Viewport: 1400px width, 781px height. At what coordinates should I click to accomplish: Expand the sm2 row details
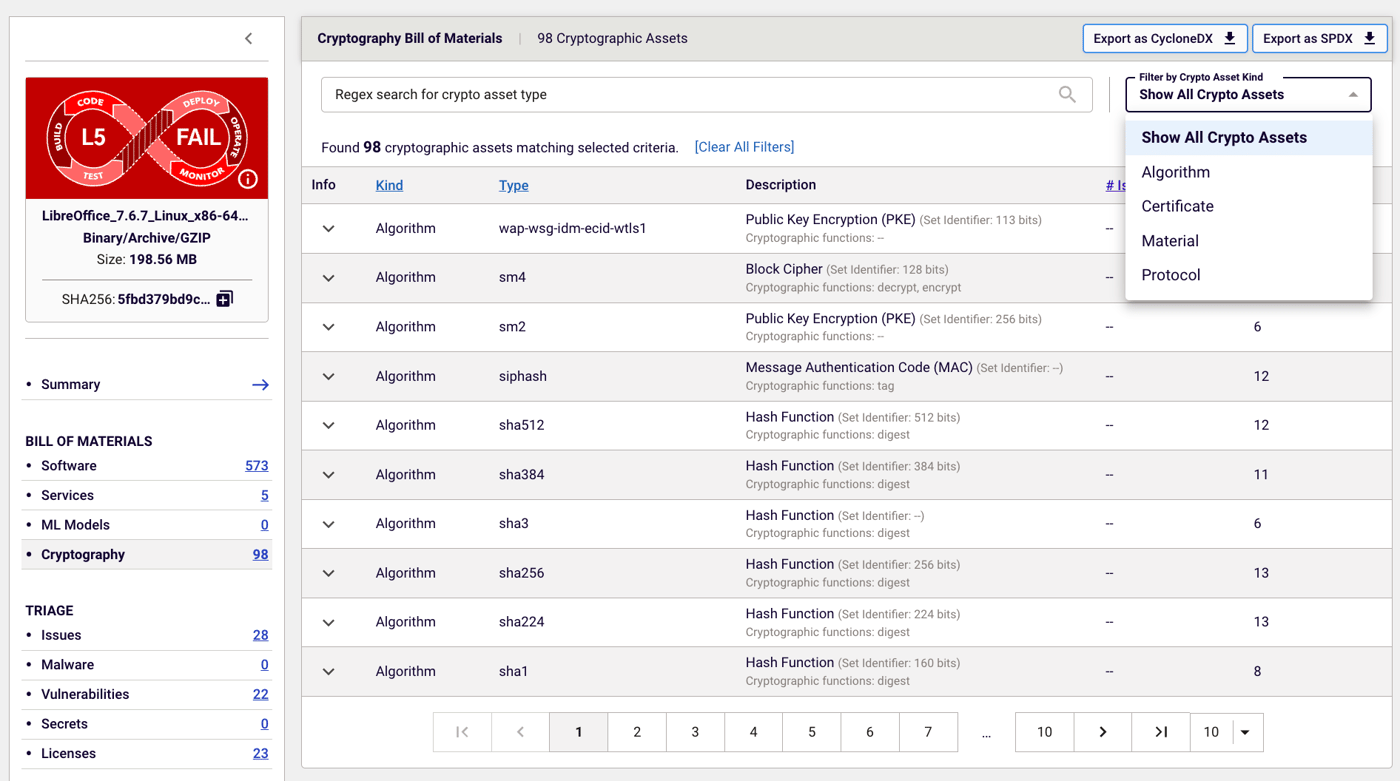coord(328,327)
